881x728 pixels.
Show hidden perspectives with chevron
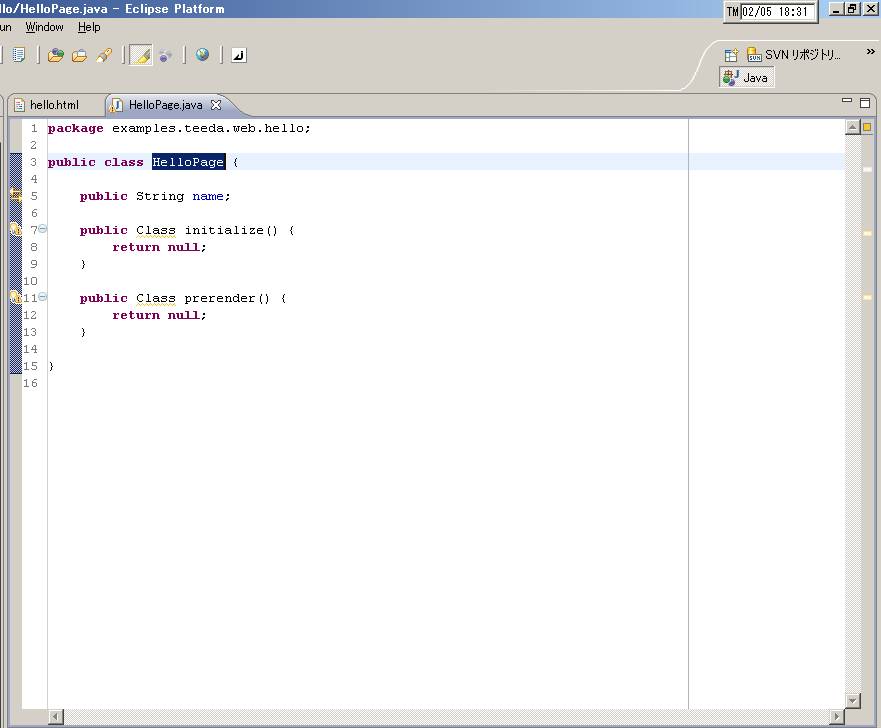click(x=870, y=52)
